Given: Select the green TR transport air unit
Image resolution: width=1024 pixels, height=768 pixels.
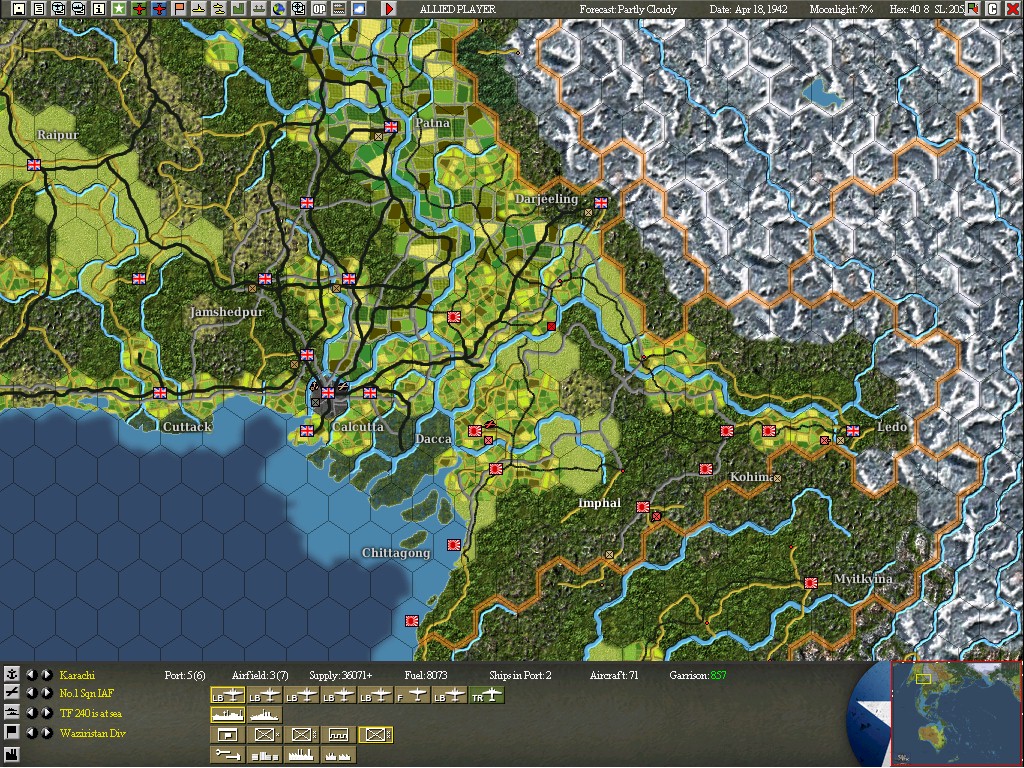Looking at the screenshot, I should (487, 696).
